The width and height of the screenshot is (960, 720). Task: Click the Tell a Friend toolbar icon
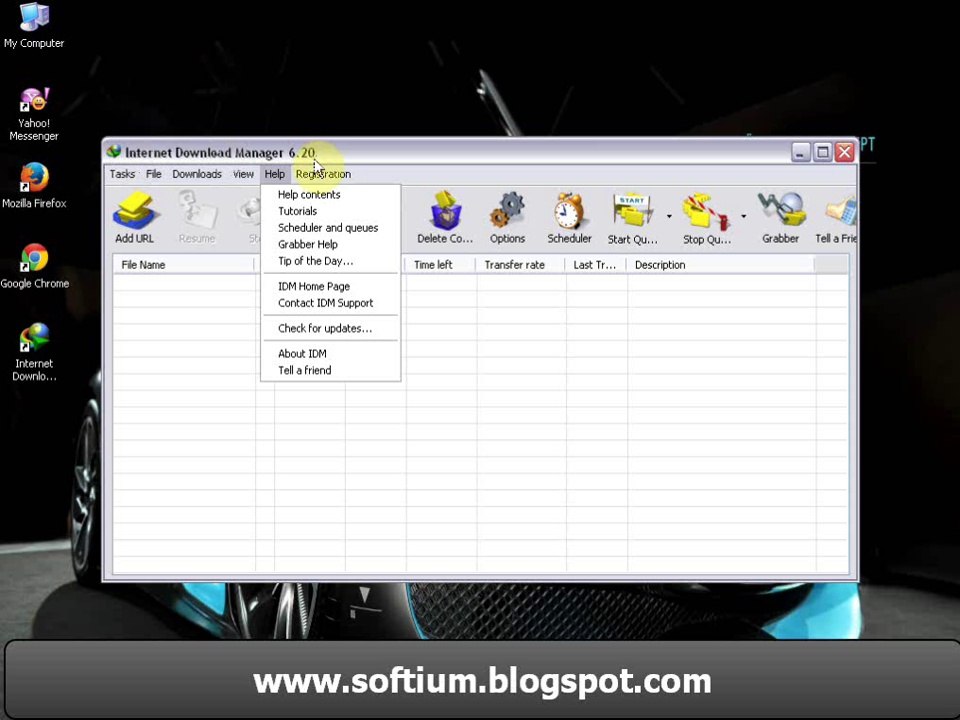[x=836, y=217]
